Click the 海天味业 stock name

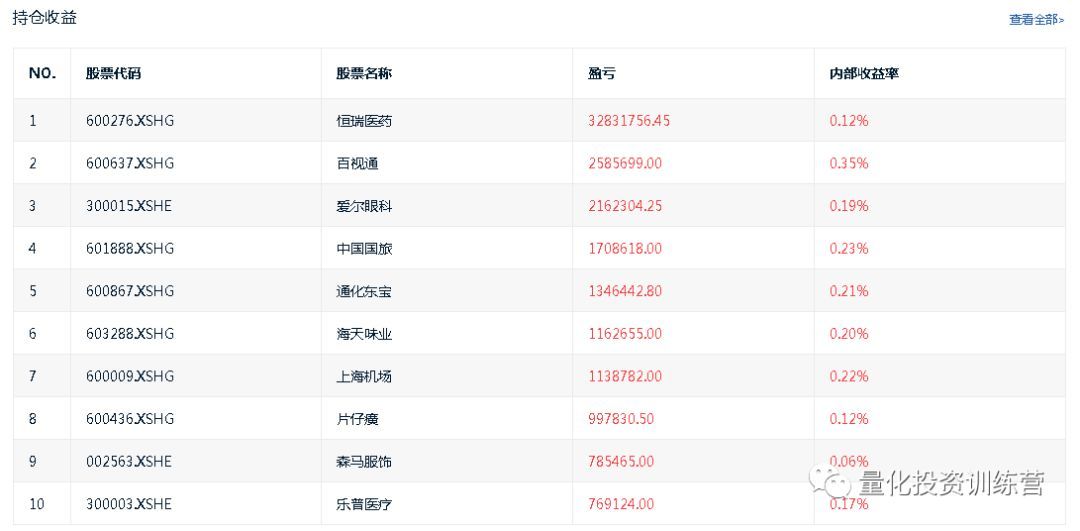(x=364, y=334)
